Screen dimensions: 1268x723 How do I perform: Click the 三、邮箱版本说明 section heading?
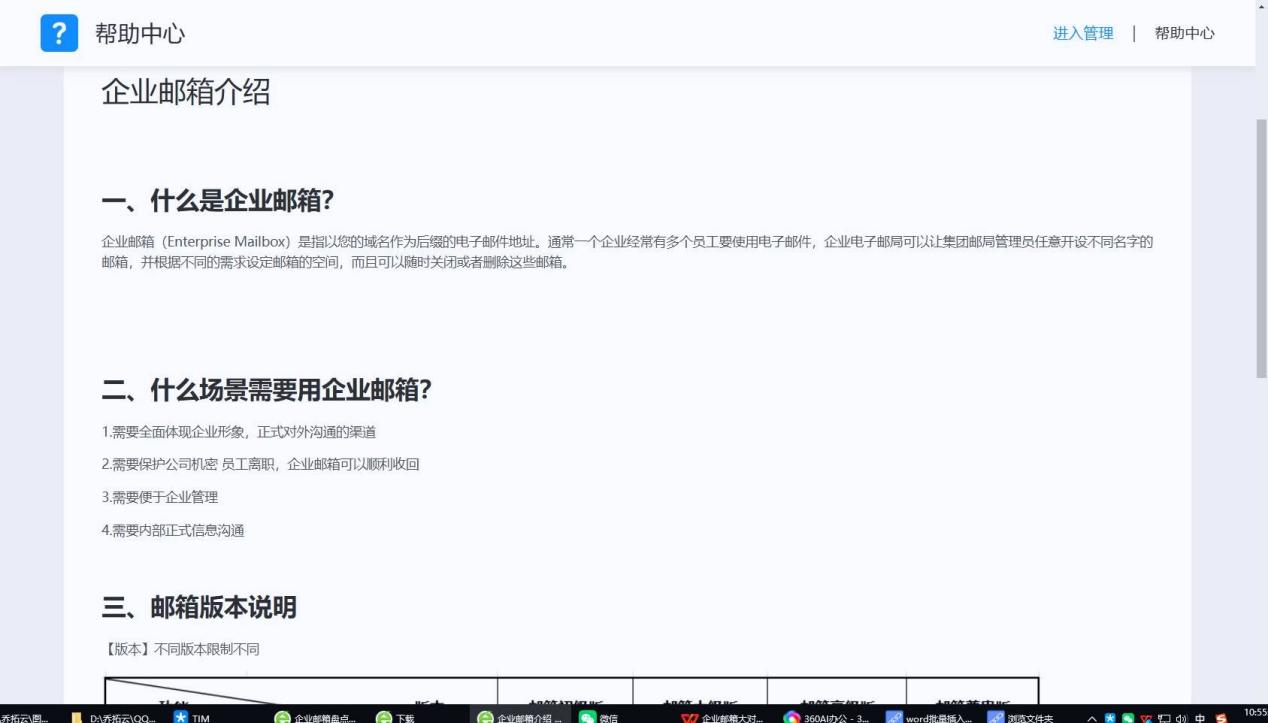tap(199, 607)
